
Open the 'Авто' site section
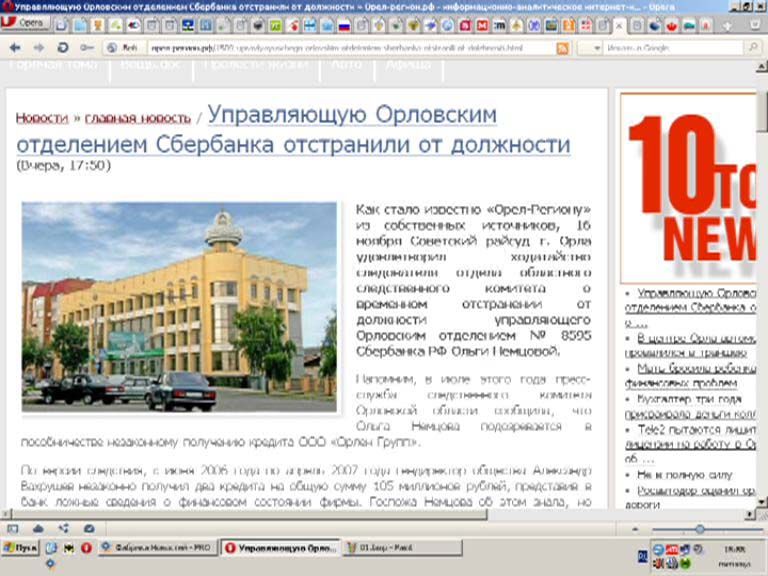pos(347,65)
